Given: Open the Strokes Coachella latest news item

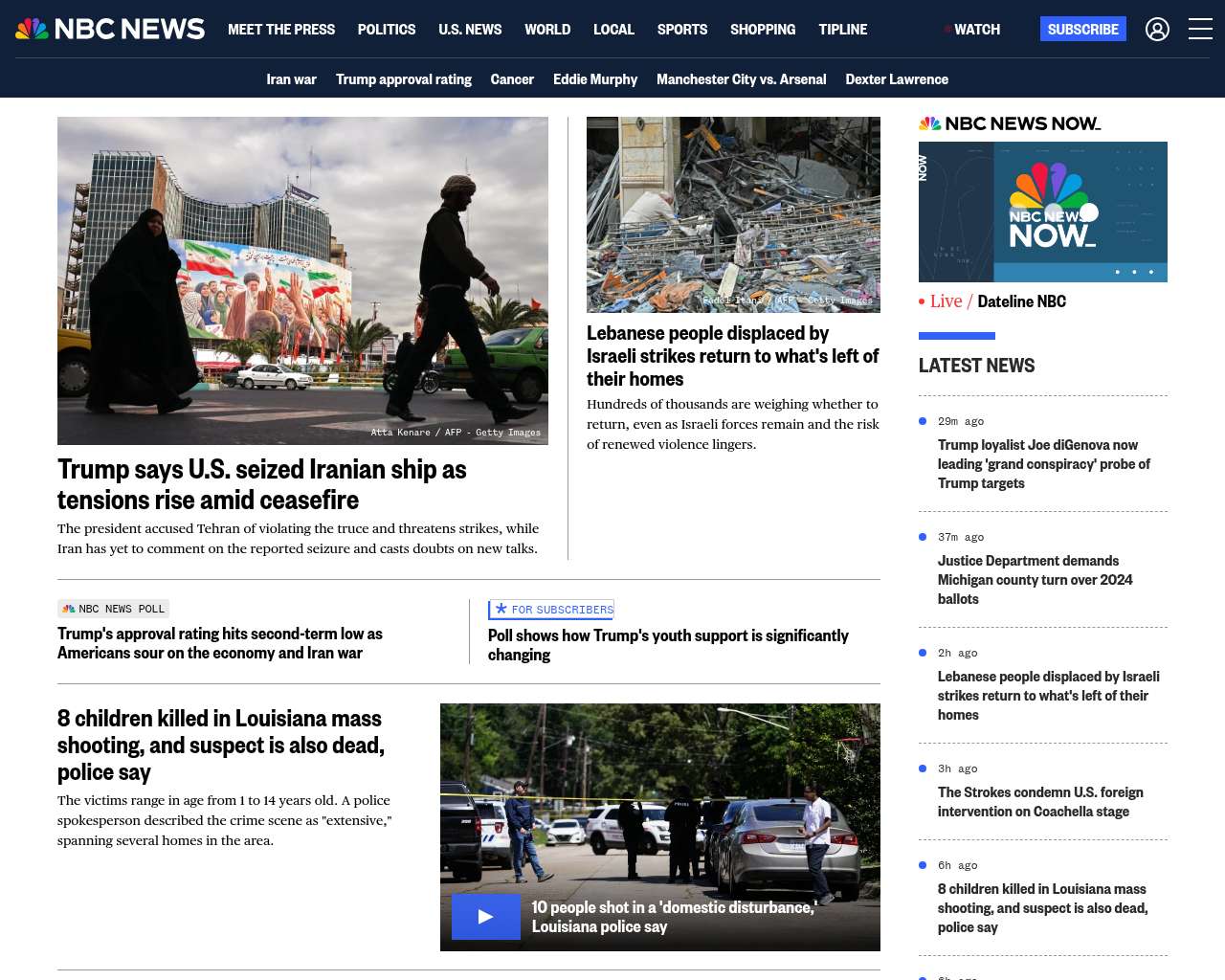Looking at the screenshot, I should tap(1040, 802).
